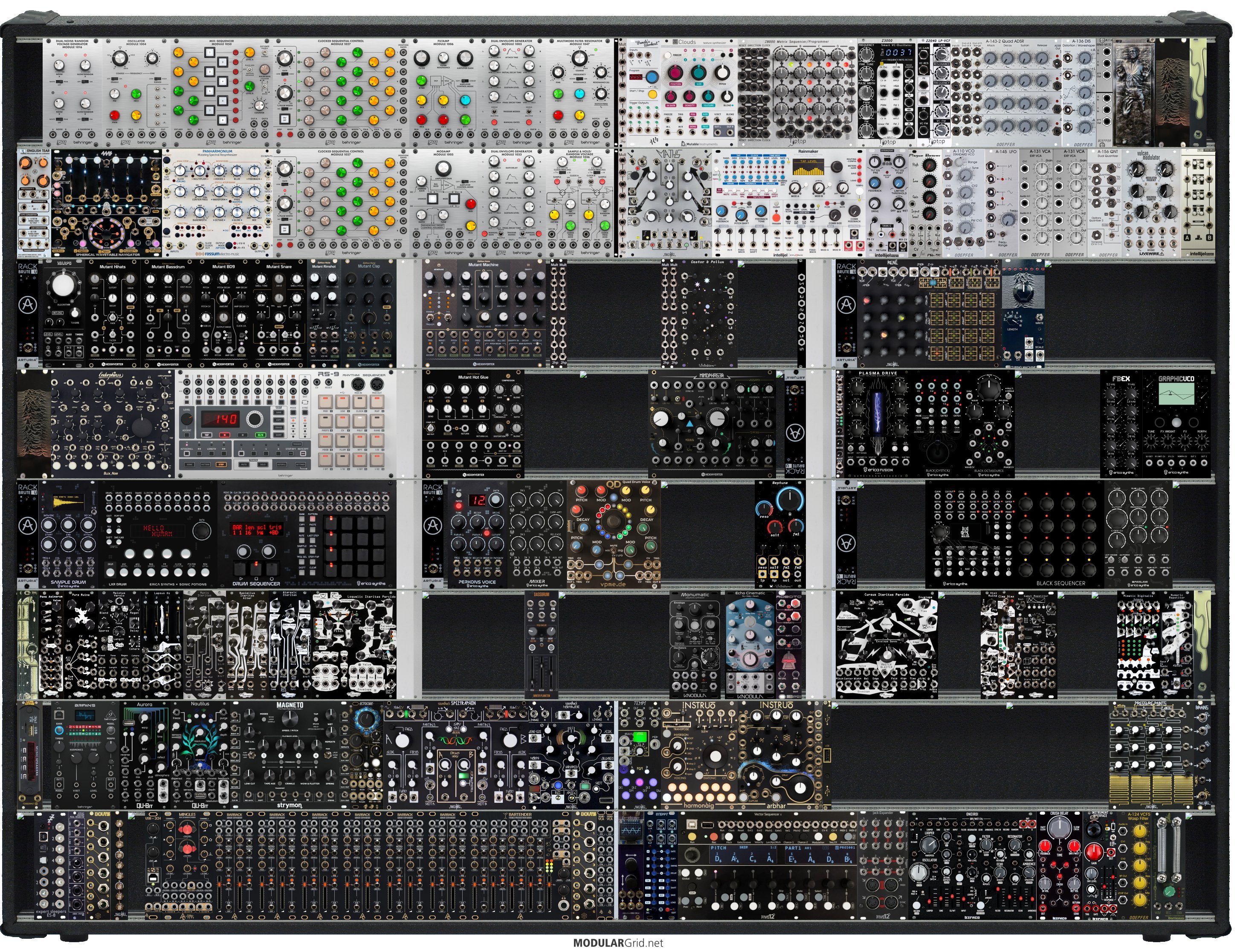Open the Panharmonium spectral resynthesizer module
This screenshot has width=1237, height=952.
point(217,203)
